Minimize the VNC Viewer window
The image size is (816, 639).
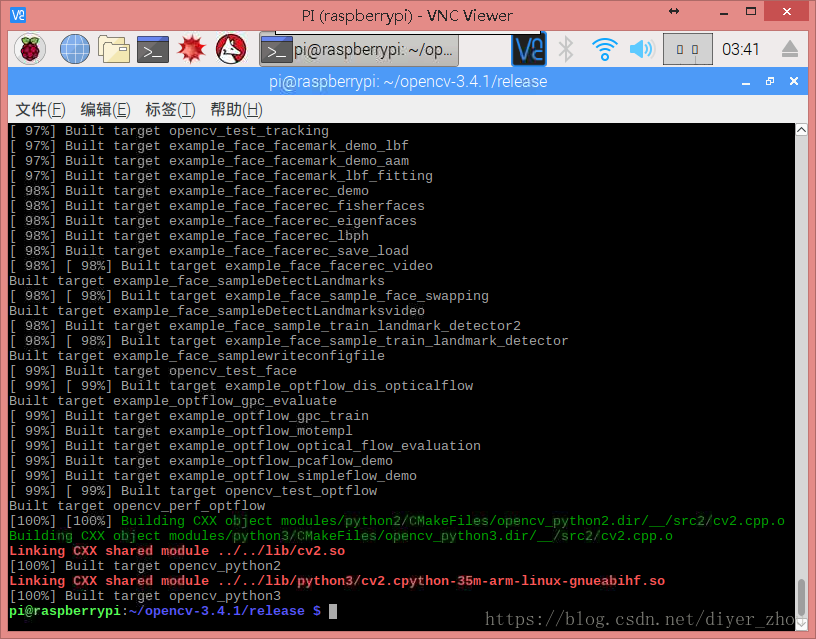point(723,12)
